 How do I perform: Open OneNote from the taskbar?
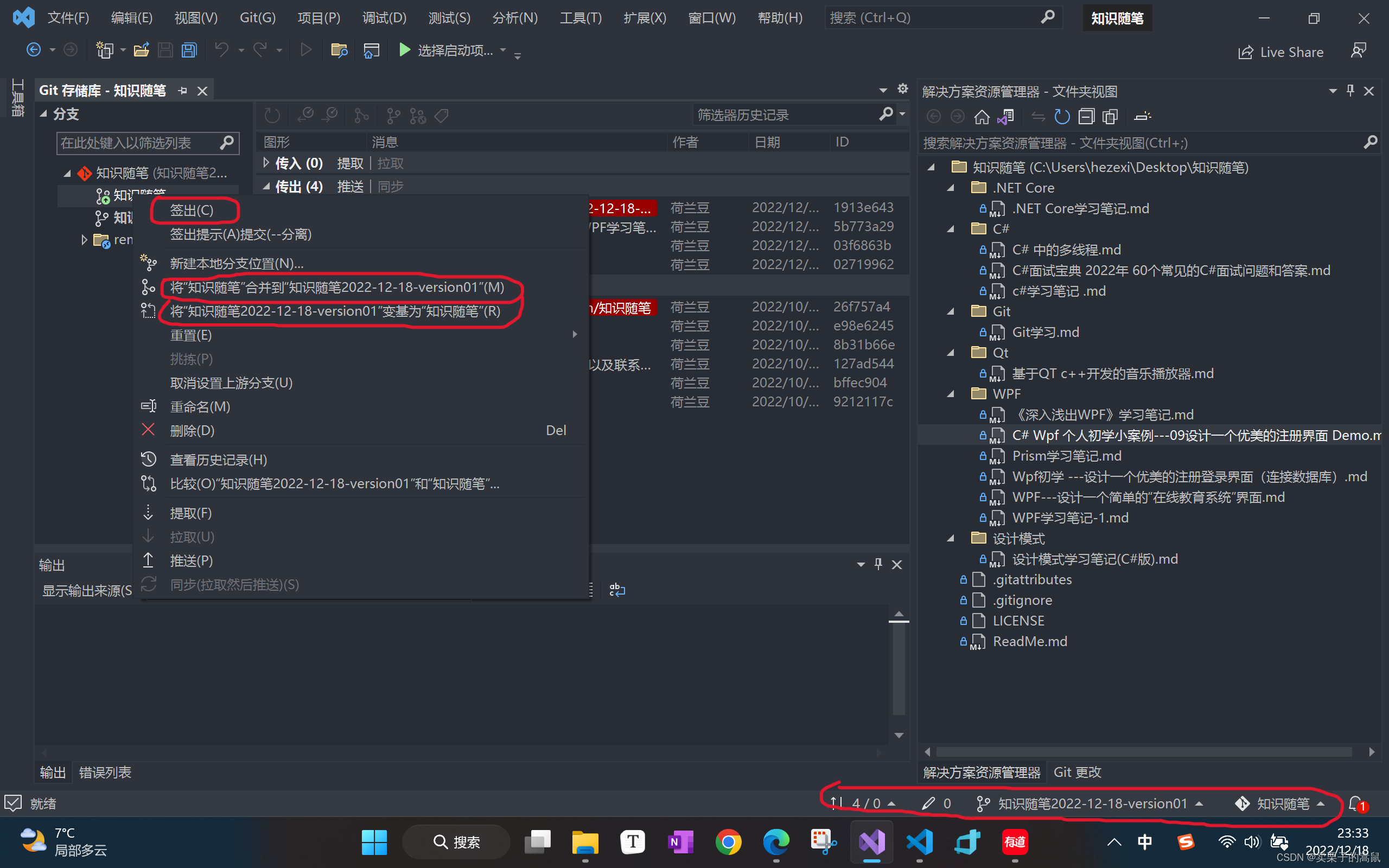tap(681, 842)
